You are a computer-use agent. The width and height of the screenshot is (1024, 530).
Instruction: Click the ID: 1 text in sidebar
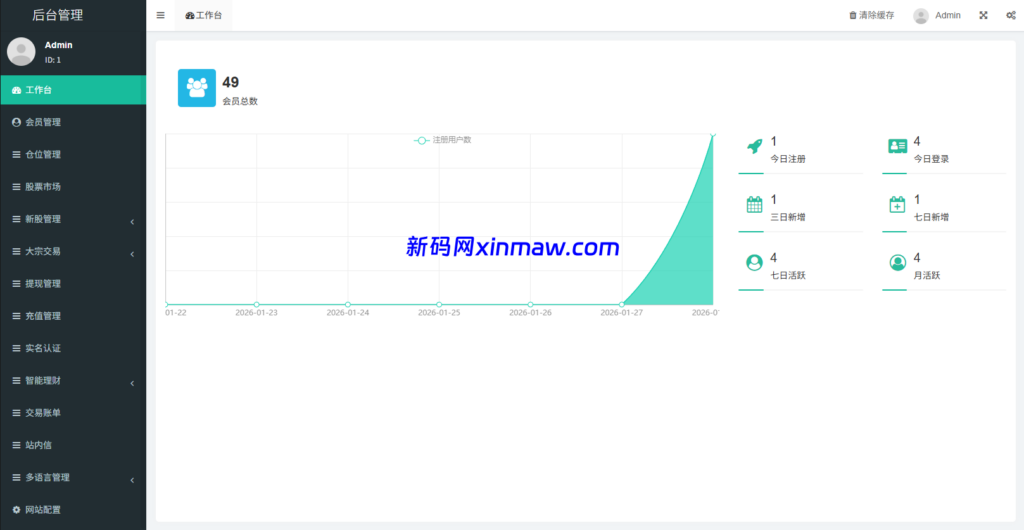[53, 60]
